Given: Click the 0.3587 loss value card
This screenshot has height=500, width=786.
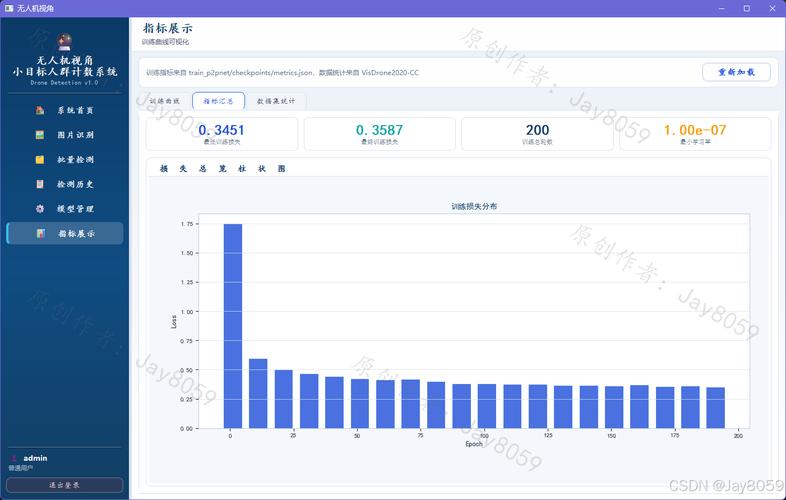Looking at the screenshot, I should (379, 134).
